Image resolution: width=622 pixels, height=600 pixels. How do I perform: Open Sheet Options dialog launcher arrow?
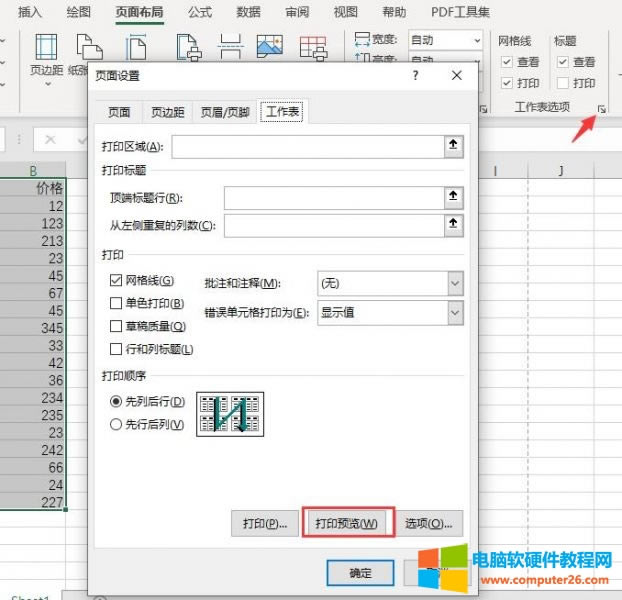pyautogui.click(x=602, y=108)
